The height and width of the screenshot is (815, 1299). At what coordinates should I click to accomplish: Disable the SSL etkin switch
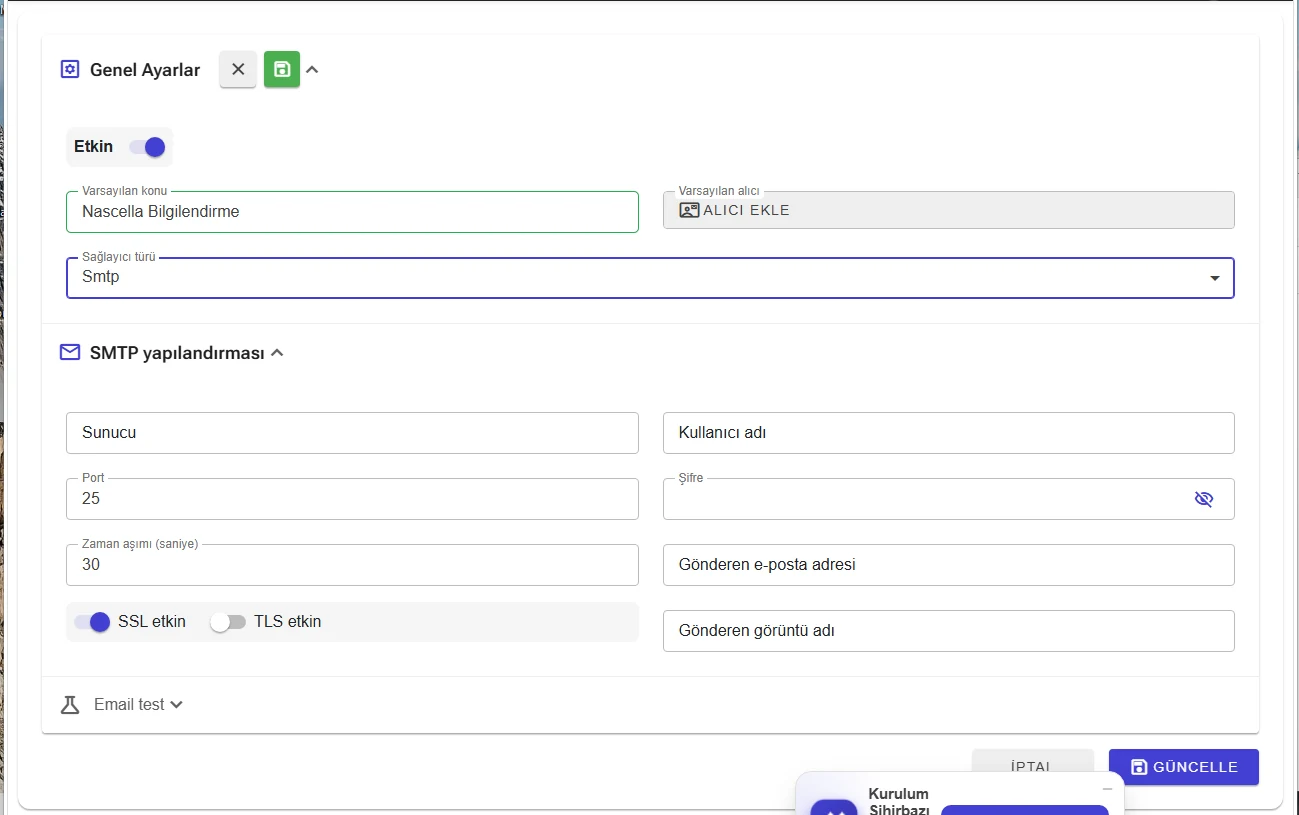pyautogui.click(x=92, y=622)
